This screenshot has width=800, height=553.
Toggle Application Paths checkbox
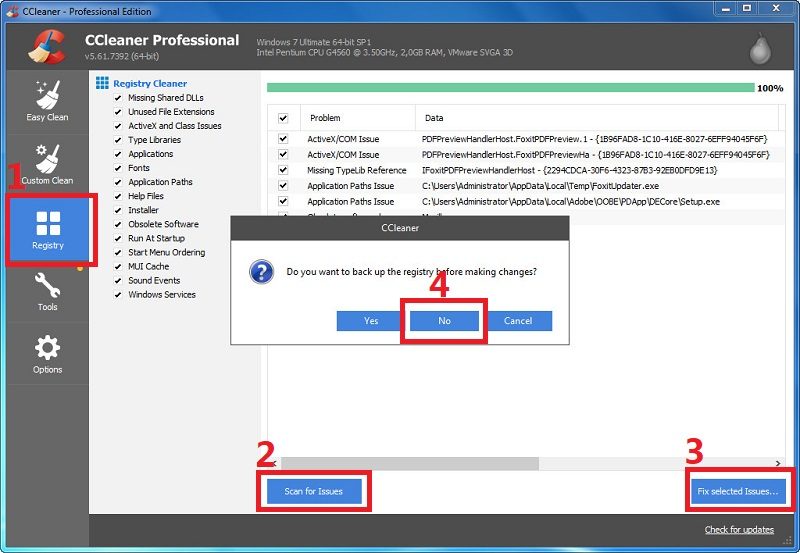pos(118,182)
